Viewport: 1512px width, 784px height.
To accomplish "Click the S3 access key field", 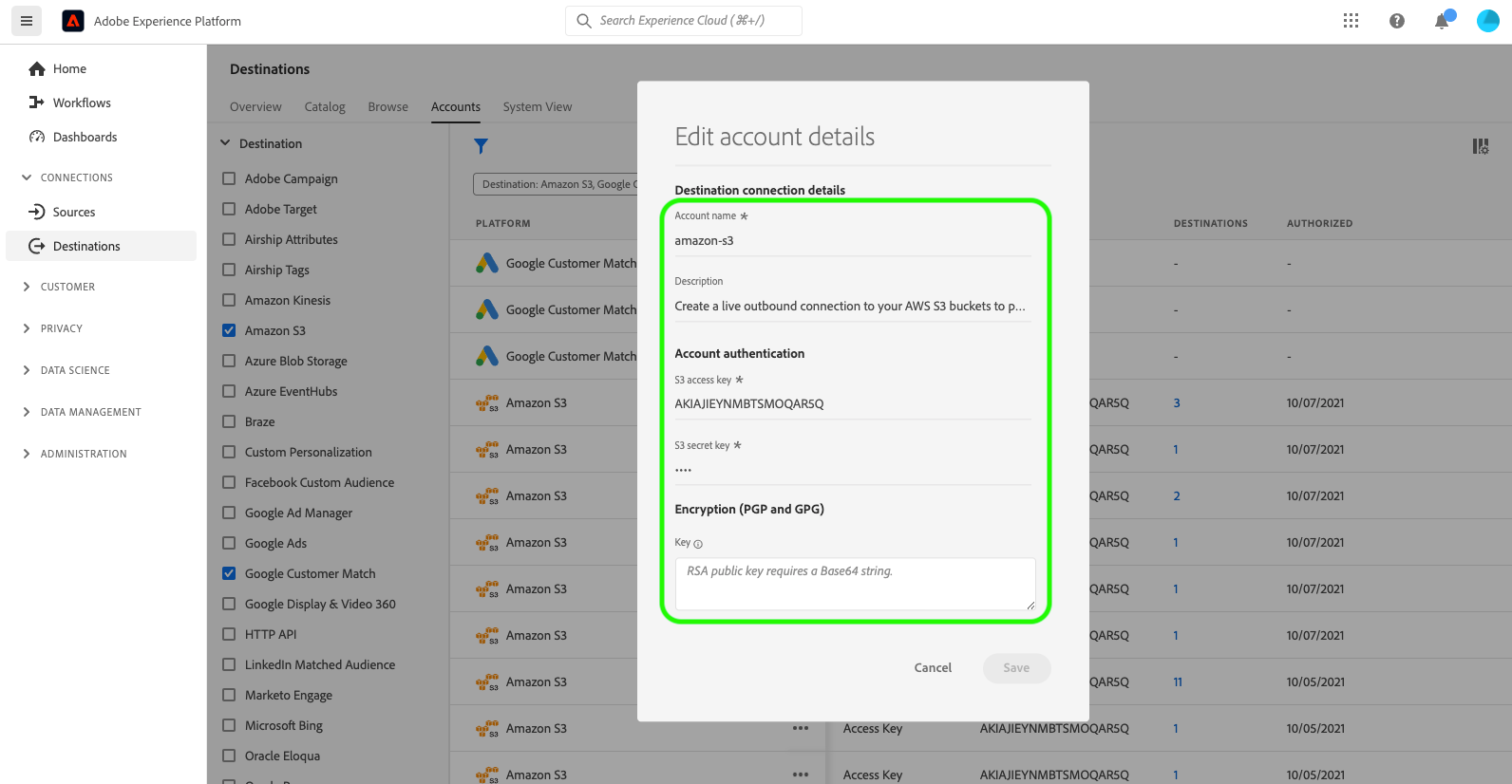I will pyautogui.click(x=853, y=404).
